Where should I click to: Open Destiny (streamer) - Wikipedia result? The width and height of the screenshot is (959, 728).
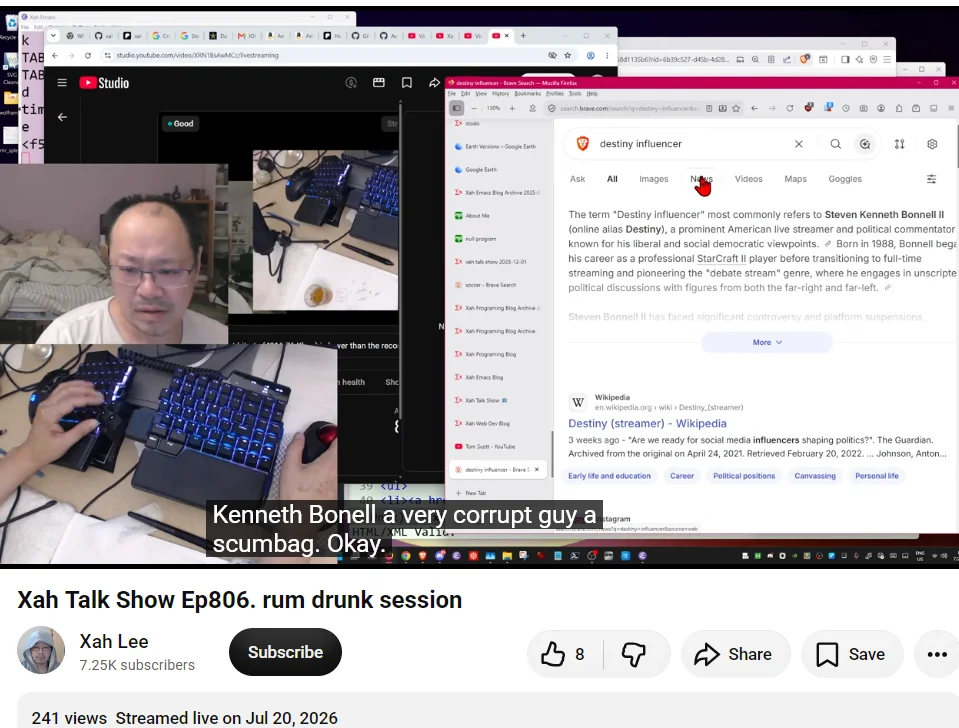(x=647, y=423)
